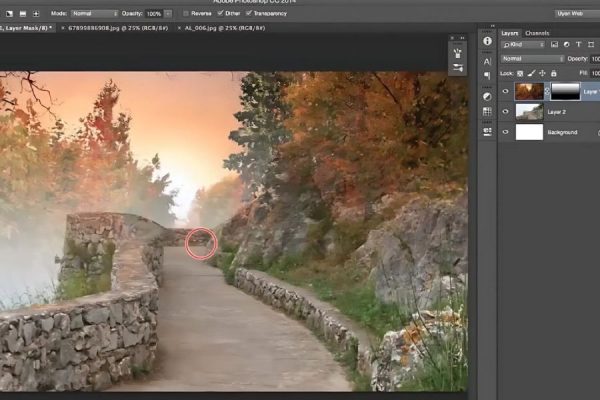Switch to the Channels tab

pos(538,33)
